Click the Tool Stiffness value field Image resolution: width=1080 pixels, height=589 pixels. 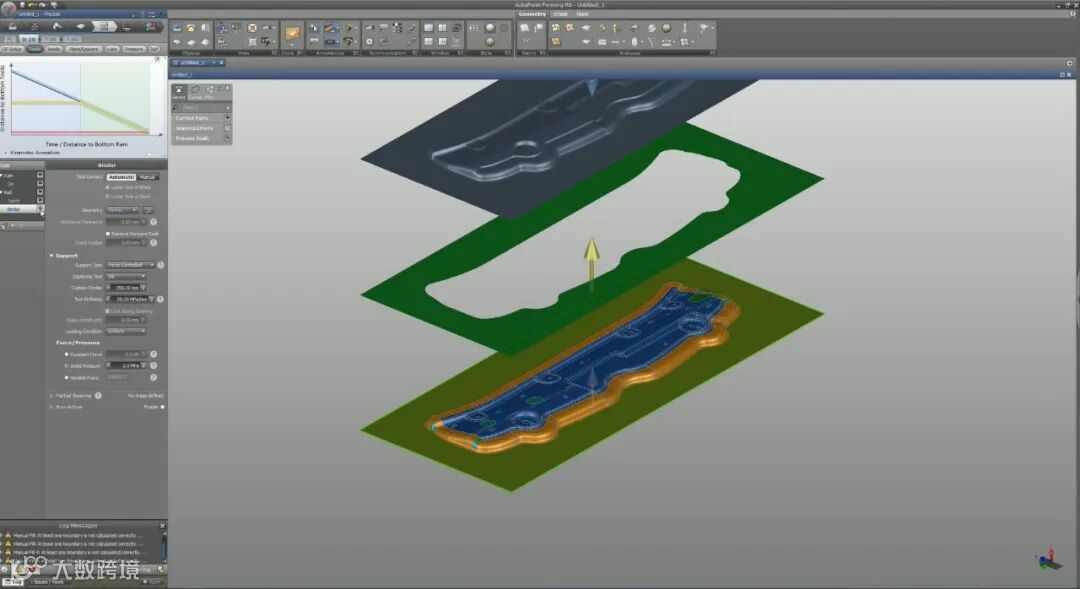tap(131, 299)
